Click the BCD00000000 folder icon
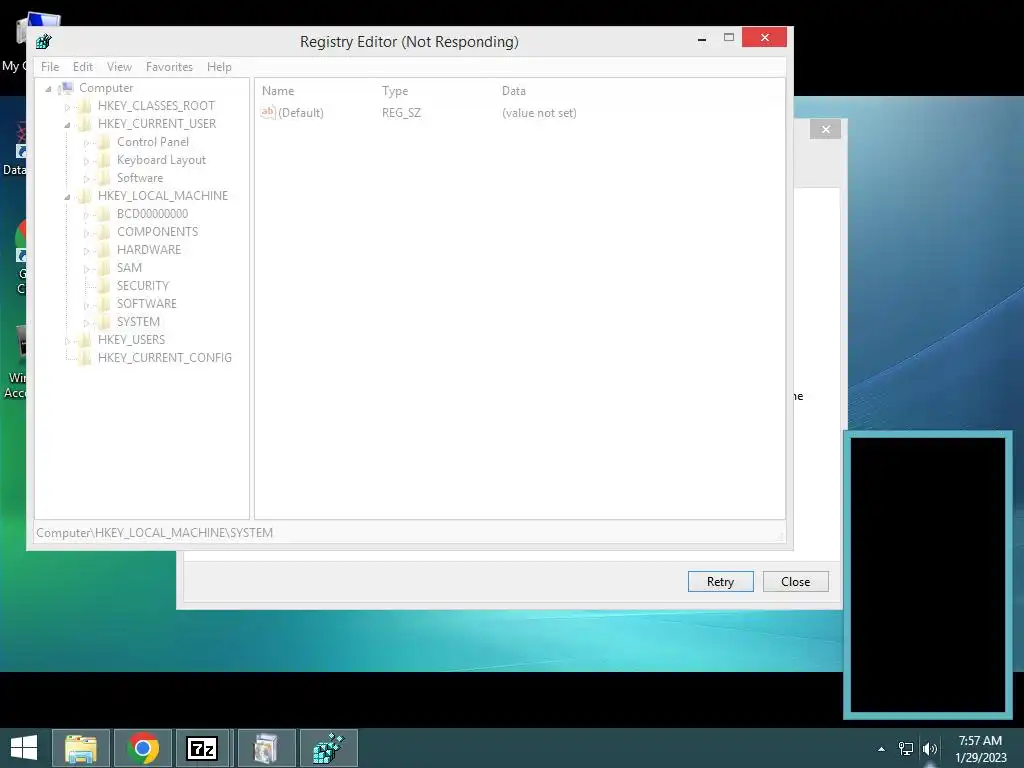The image size is (1024, 768). coord(103,214)
